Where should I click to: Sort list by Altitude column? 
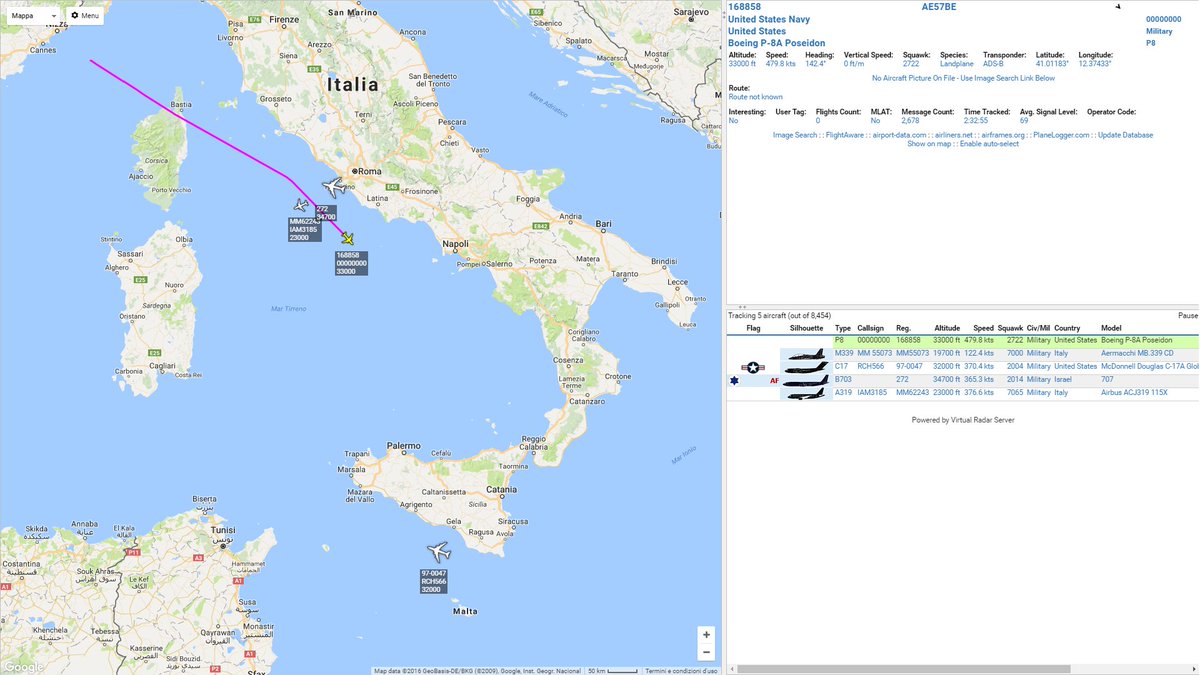(946, 328)
